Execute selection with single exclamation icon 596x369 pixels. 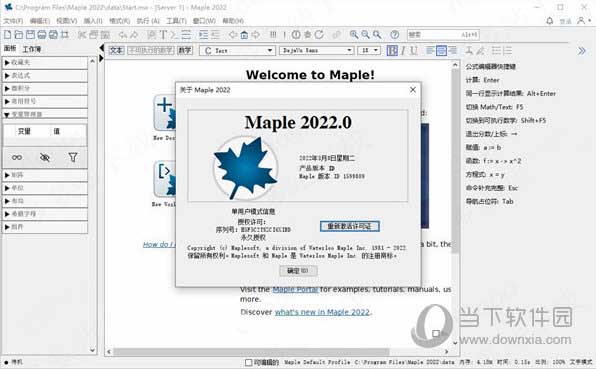(x=284, y=35)
